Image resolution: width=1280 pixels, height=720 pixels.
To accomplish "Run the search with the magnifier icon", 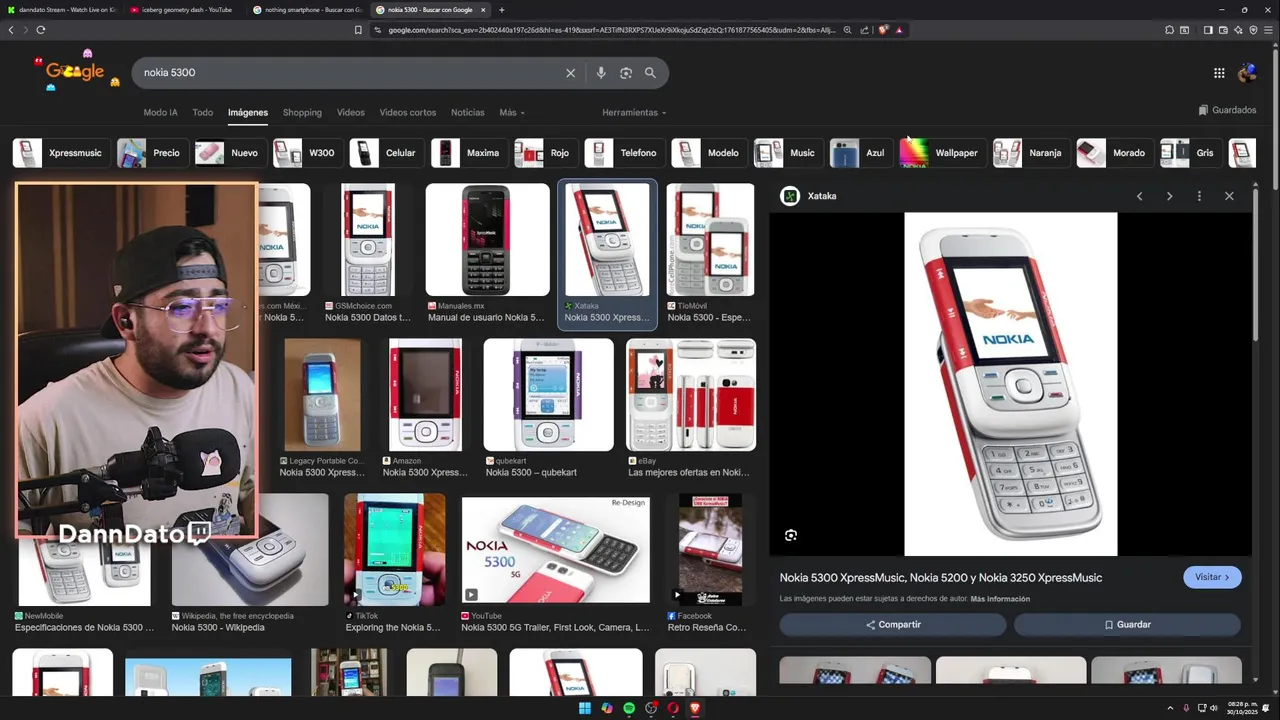I will tap(650, 73).
